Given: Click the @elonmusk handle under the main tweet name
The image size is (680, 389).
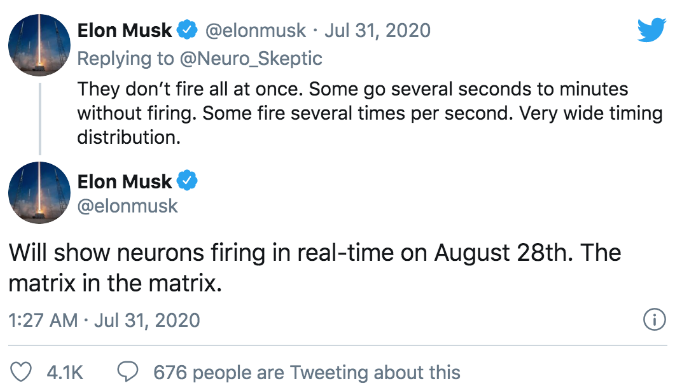Looking at the screenshot, I should coord(128,206).
